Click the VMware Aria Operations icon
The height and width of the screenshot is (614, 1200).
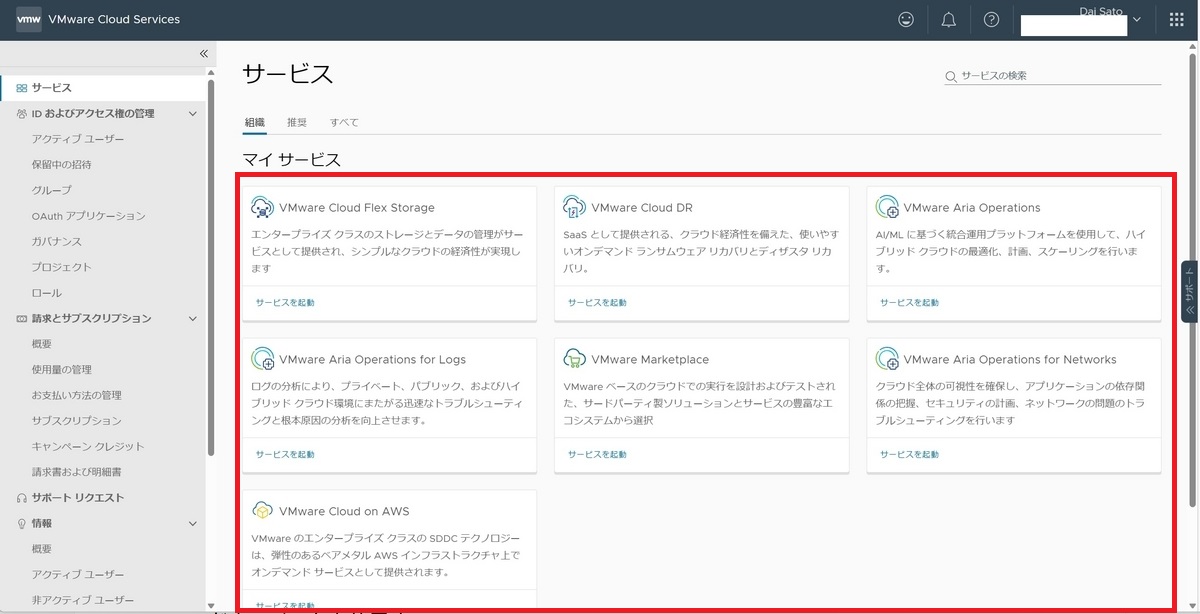click(x=886, y=207)
